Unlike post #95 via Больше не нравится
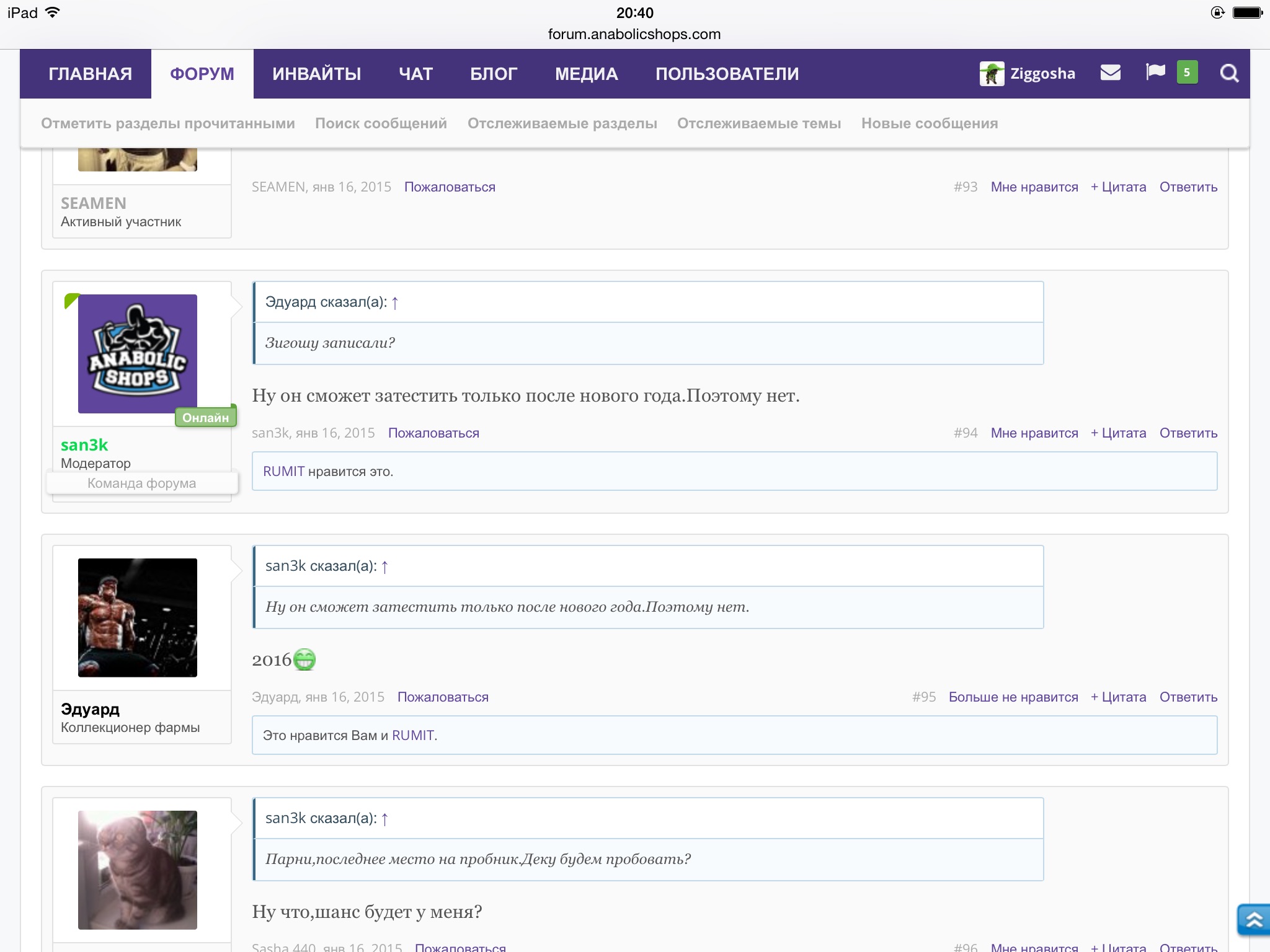This screenshot has height=952, width=1270. (x=1013, y=697)
